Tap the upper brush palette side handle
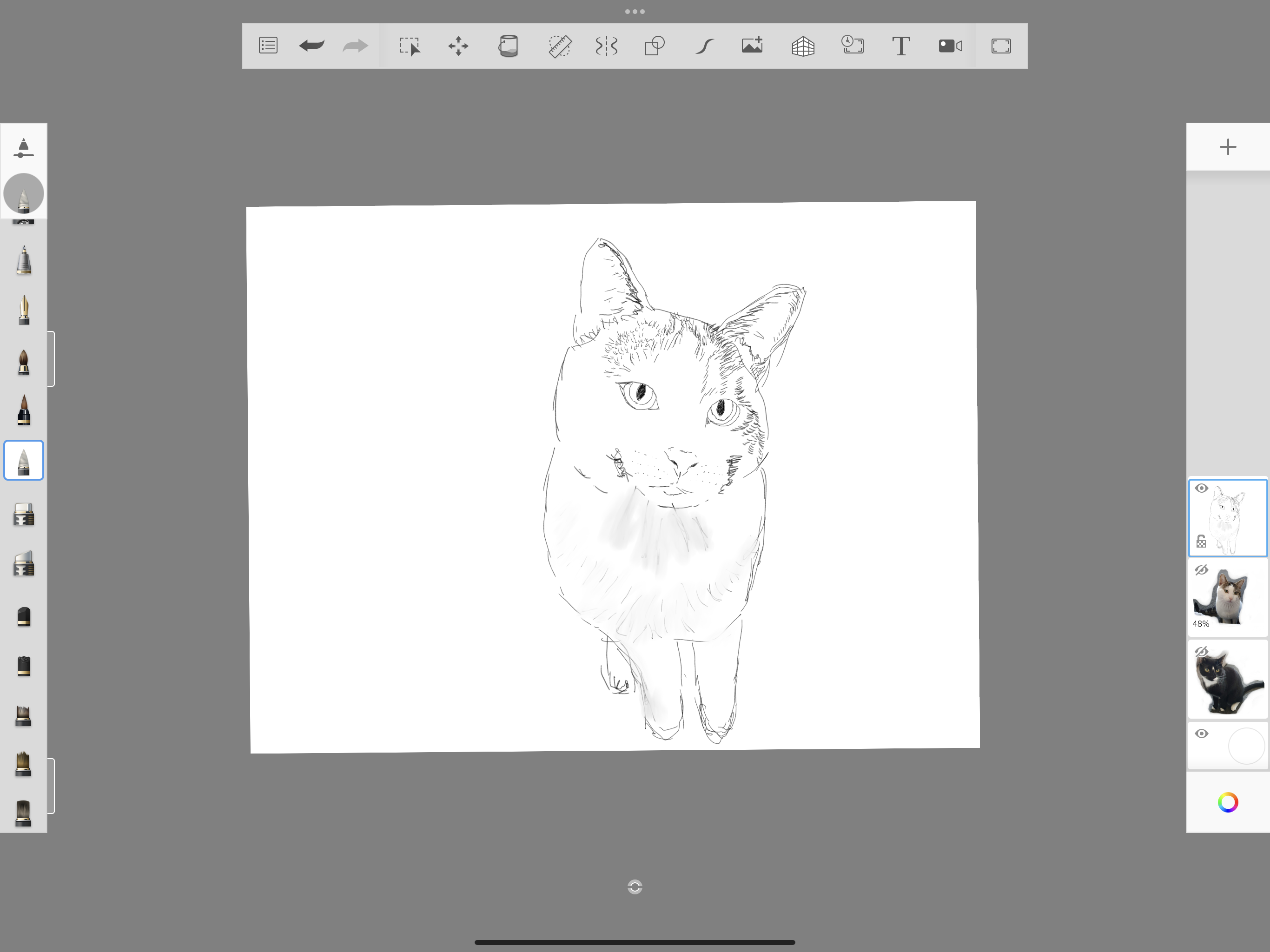Viewport: 1270px width, 952px height. point(51,359)
